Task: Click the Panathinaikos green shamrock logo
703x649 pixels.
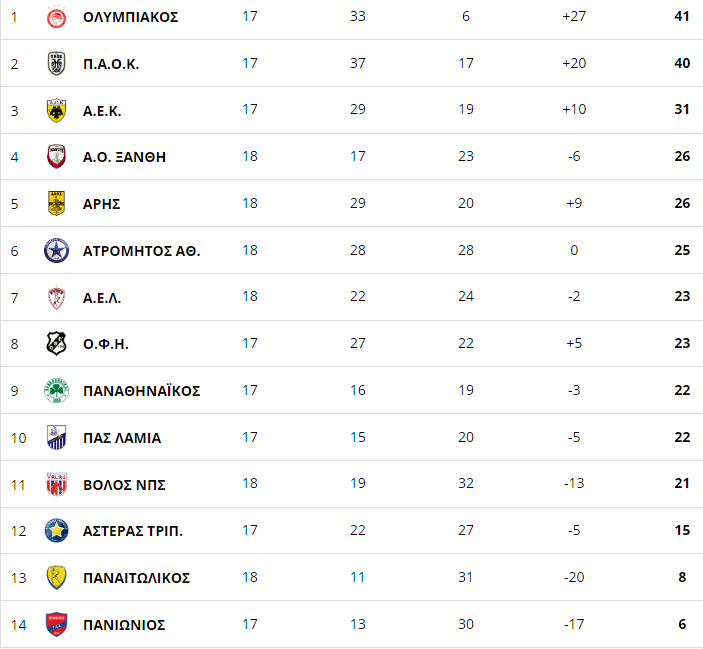Action: (56, 390)
